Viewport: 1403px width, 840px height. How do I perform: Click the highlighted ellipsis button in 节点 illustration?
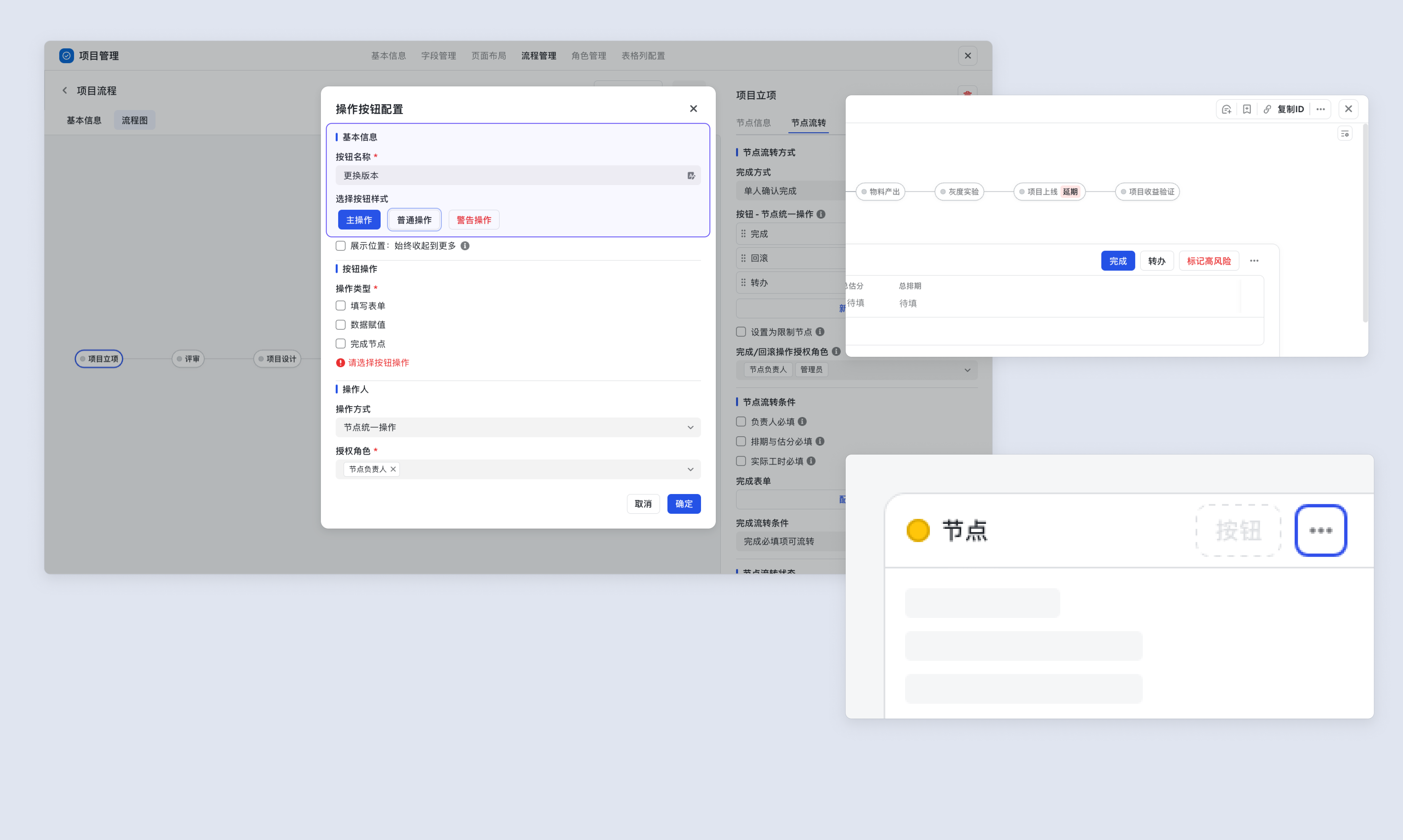(x=1321, y=530)
